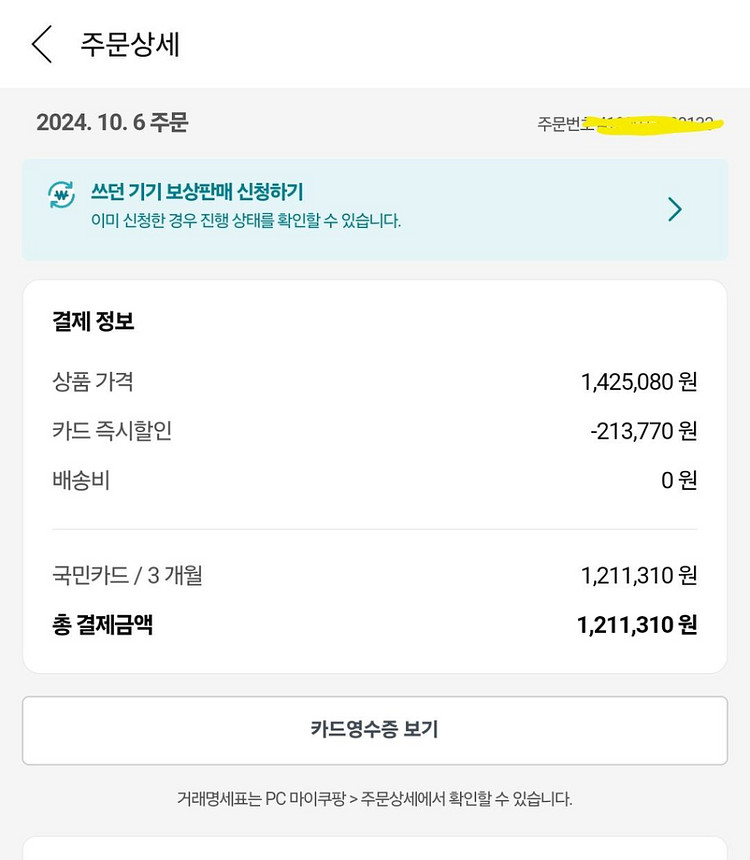The width and height of the screenshot is (750, 860).
Task: Tap the 총 결제금액 label
Action: [x=103, y=625]
